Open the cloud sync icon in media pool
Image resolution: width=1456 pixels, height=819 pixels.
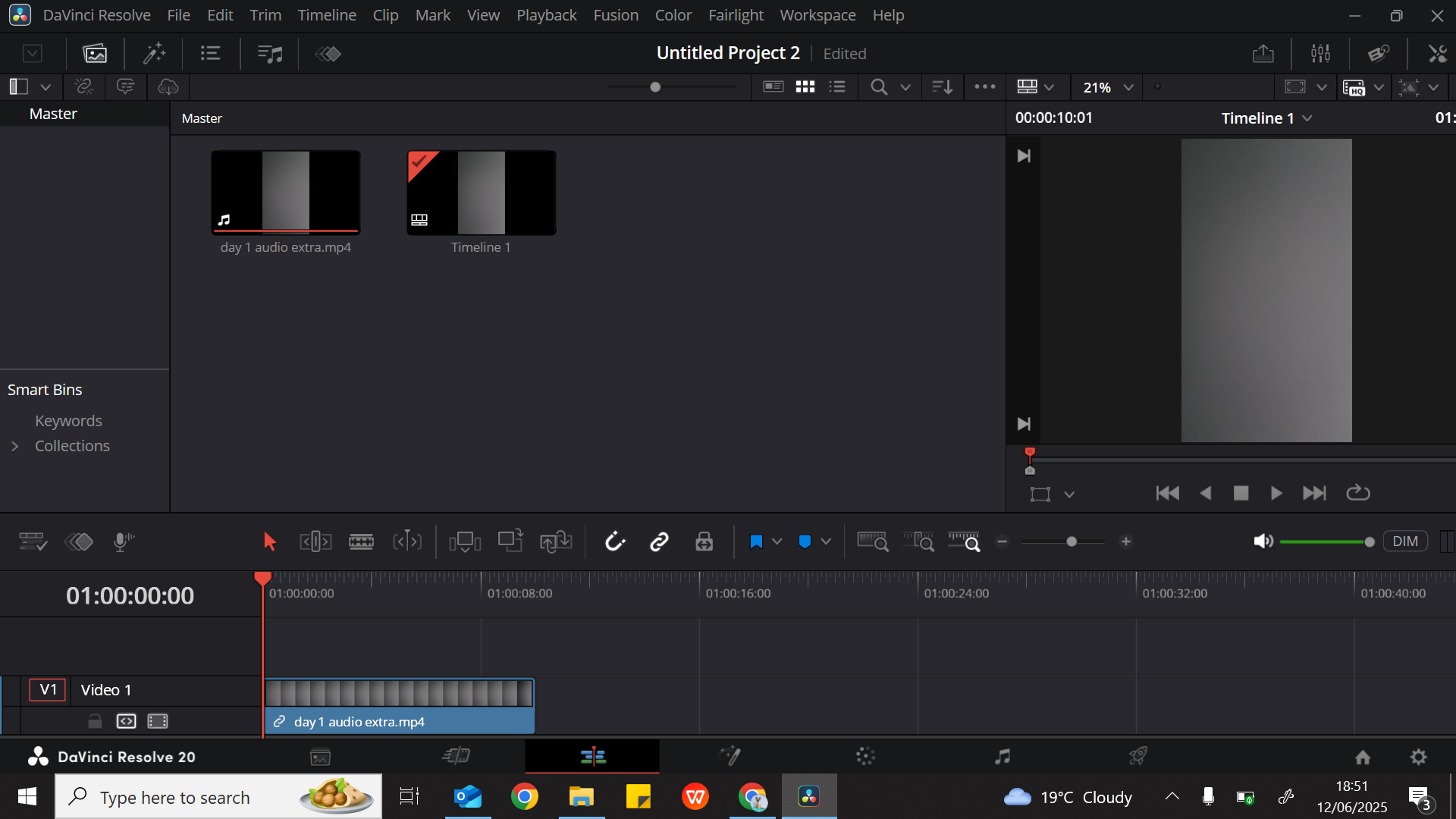pos(168,87)
